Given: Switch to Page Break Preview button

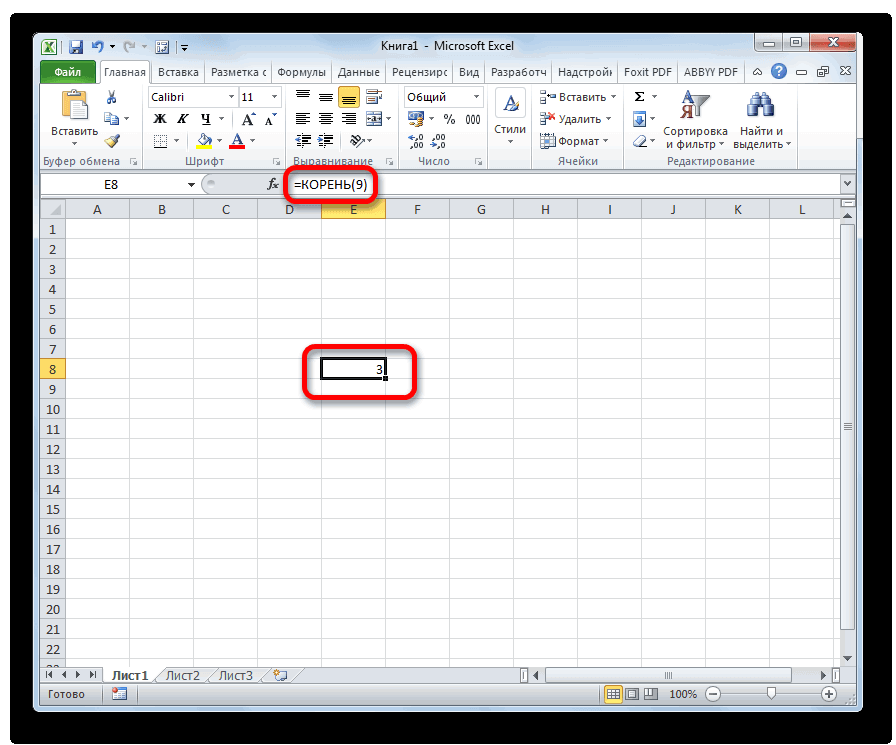Looking at the screenshot, I should click(651, 694).
